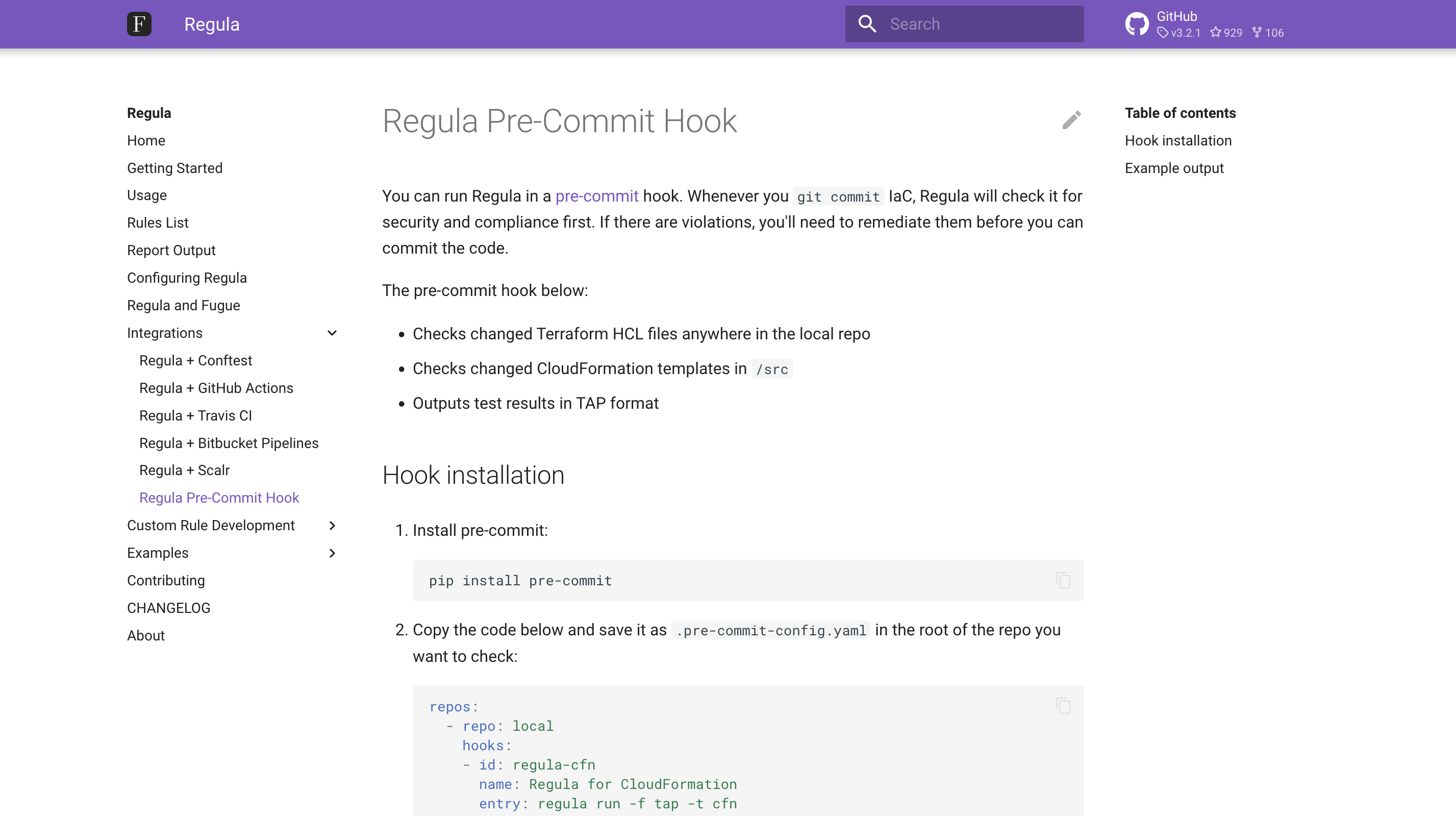The image size is (1456, 816).
Task: Click the edit page pencil icon
Action: click(x=1071, y=120)
